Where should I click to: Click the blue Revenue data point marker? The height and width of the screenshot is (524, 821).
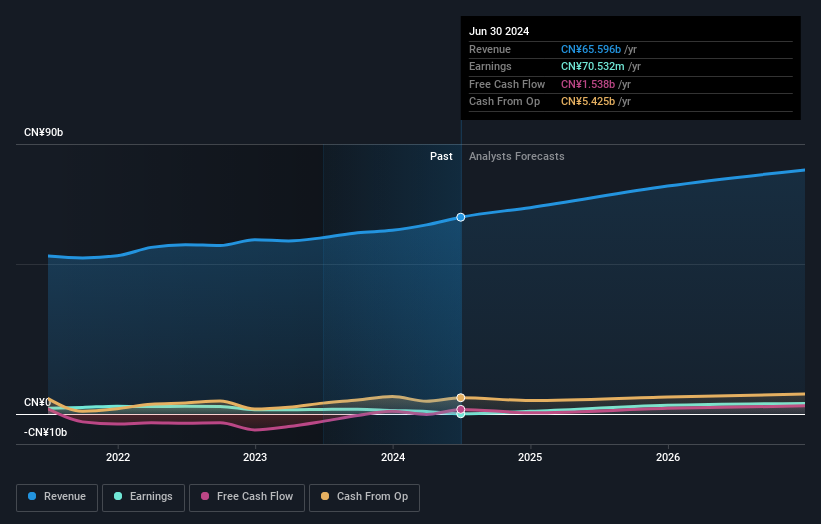[x=461, y=217]
